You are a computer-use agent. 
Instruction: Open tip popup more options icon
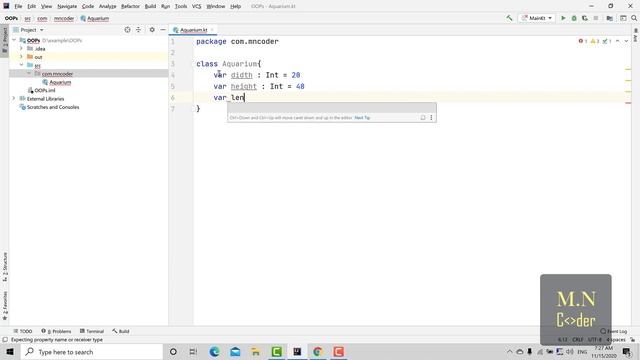431,118
